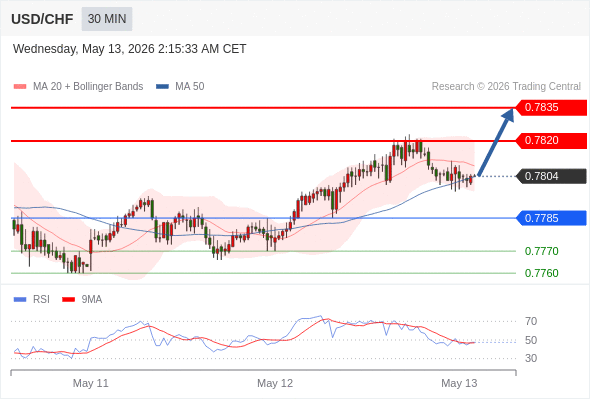
Task: Click the RSI 30 level label
Action: coord(531,358)
